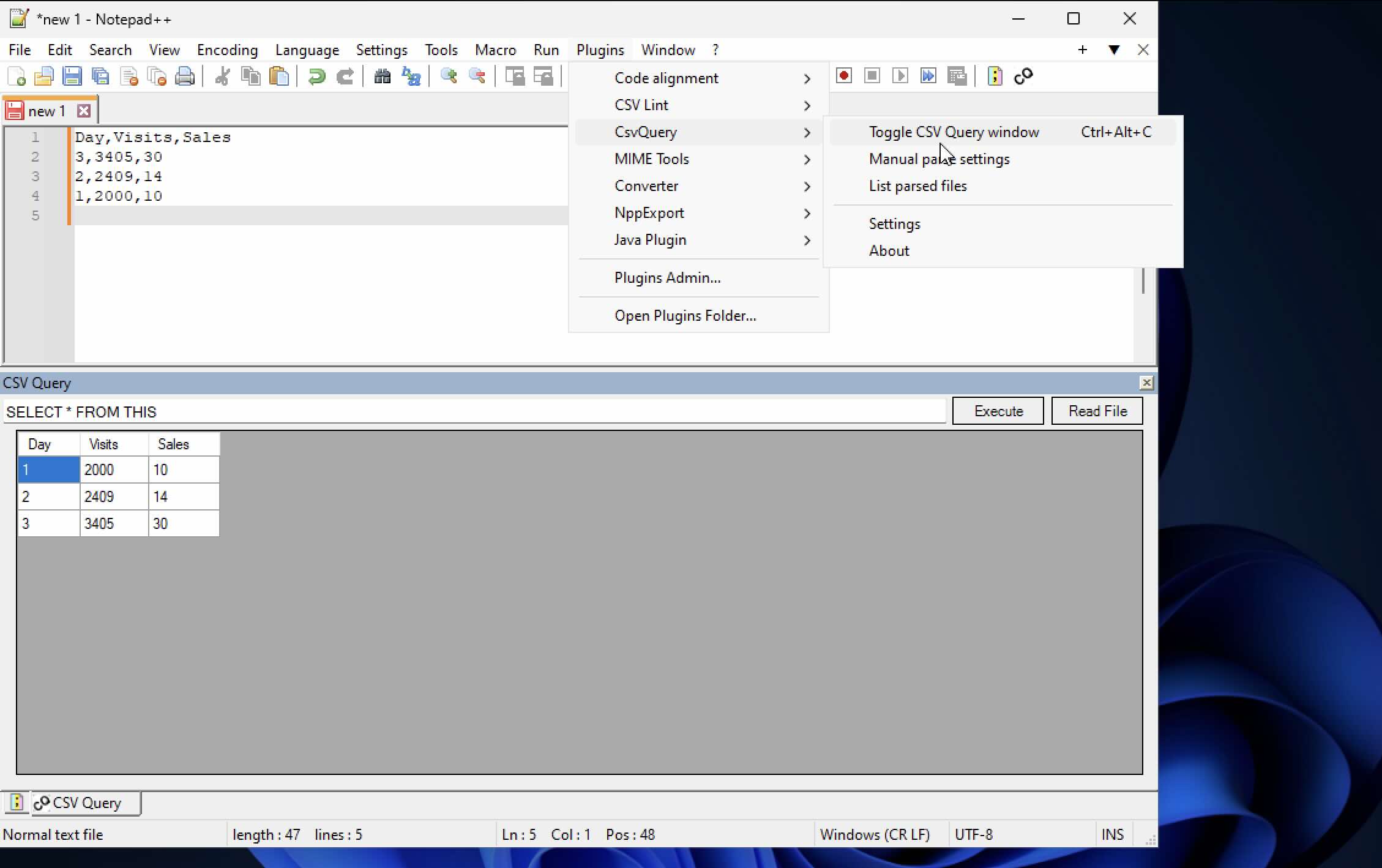This screenshot has height=868, width=1382.
Task: Undo the last edit
Action: pyautogui.click(x=316, y=75)
